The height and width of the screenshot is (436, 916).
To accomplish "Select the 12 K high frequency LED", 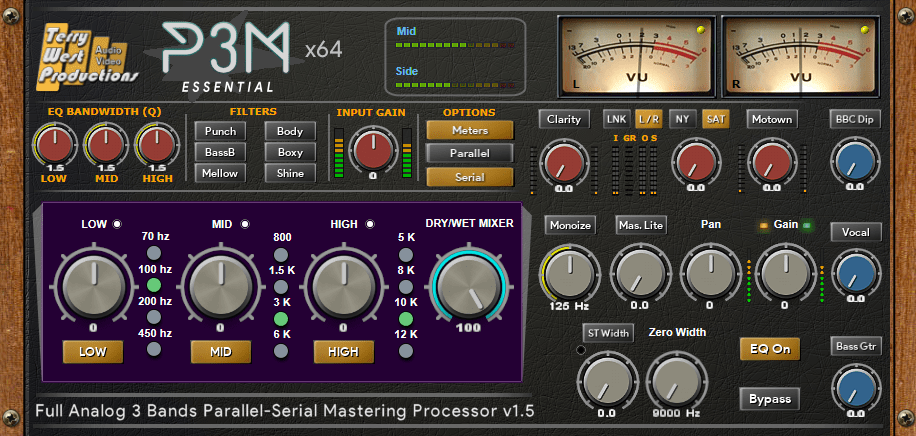I will [x=405, y=351].
